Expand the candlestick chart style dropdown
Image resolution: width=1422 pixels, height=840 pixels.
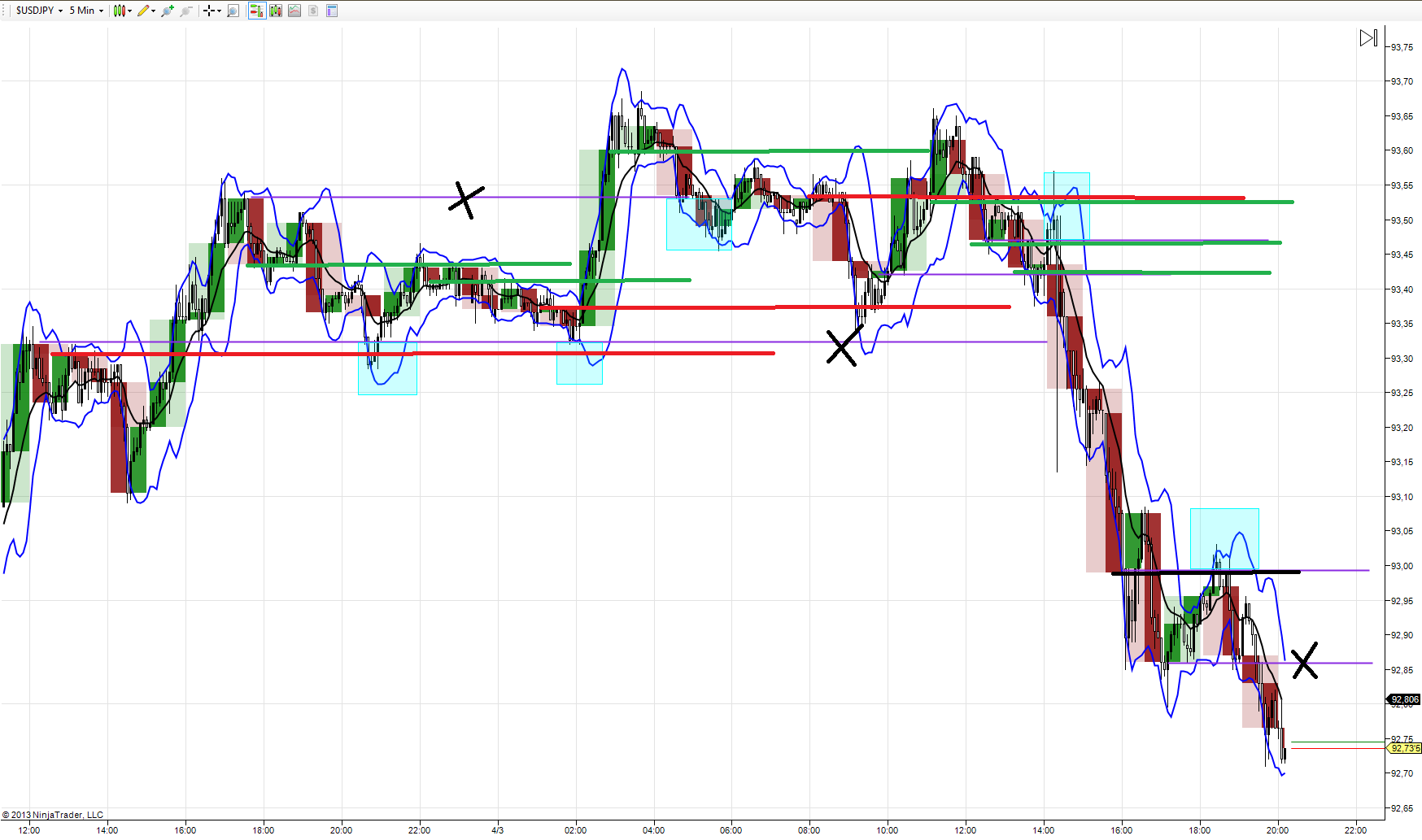tap(129, 11)
